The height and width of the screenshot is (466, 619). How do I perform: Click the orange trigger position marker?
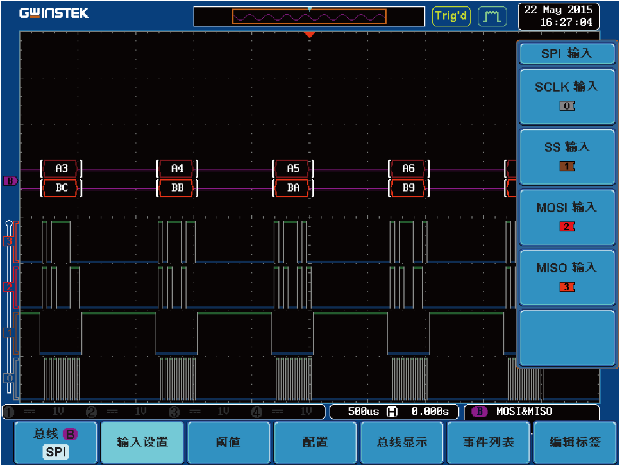coord(309,34)
